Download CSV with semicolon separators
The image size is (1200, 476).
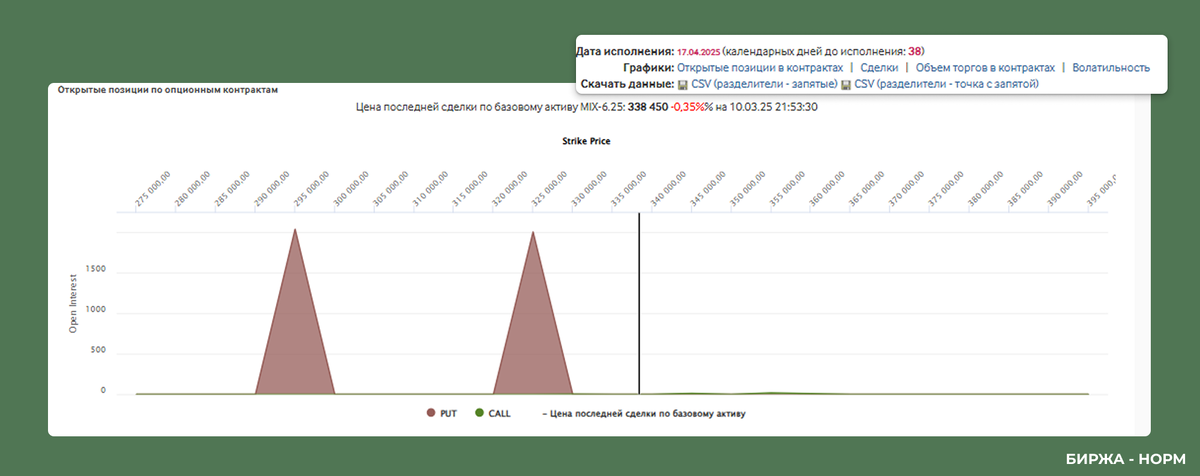click(x=947, y=85)
